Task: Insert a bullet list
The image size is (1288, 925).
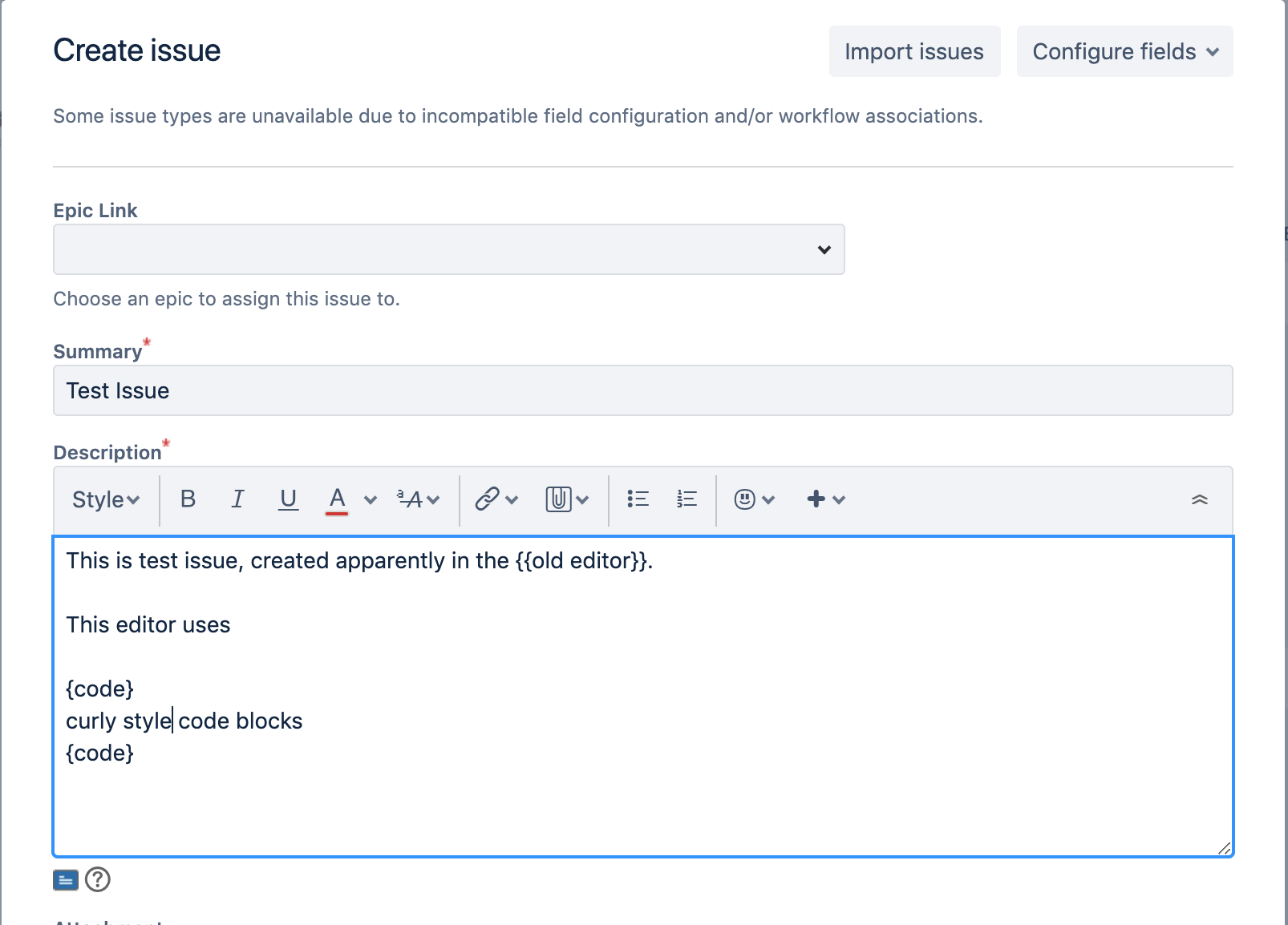Action: pyautogui.click(x=638, y=499)
